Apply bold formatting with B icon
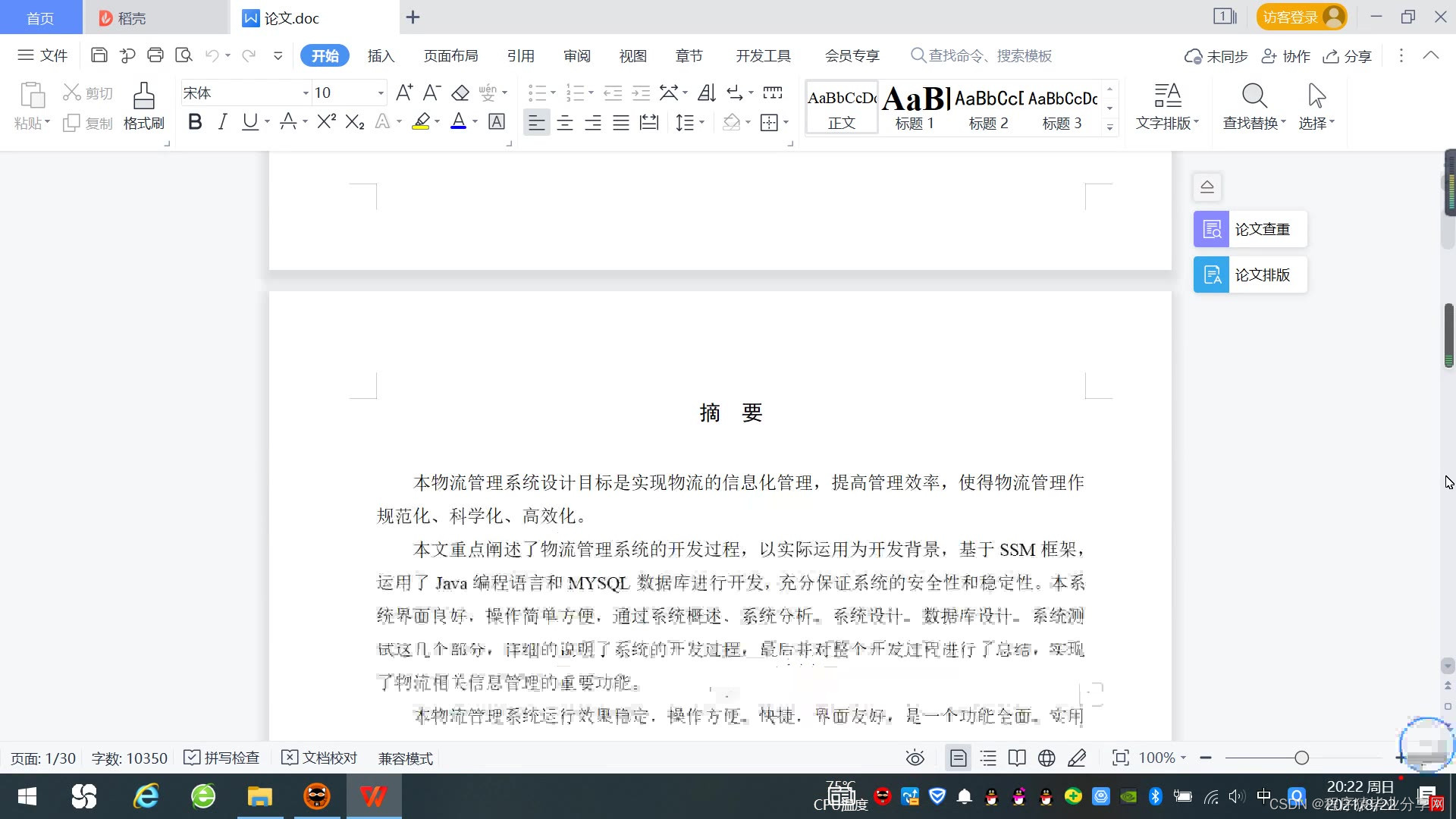 point(195,122)
